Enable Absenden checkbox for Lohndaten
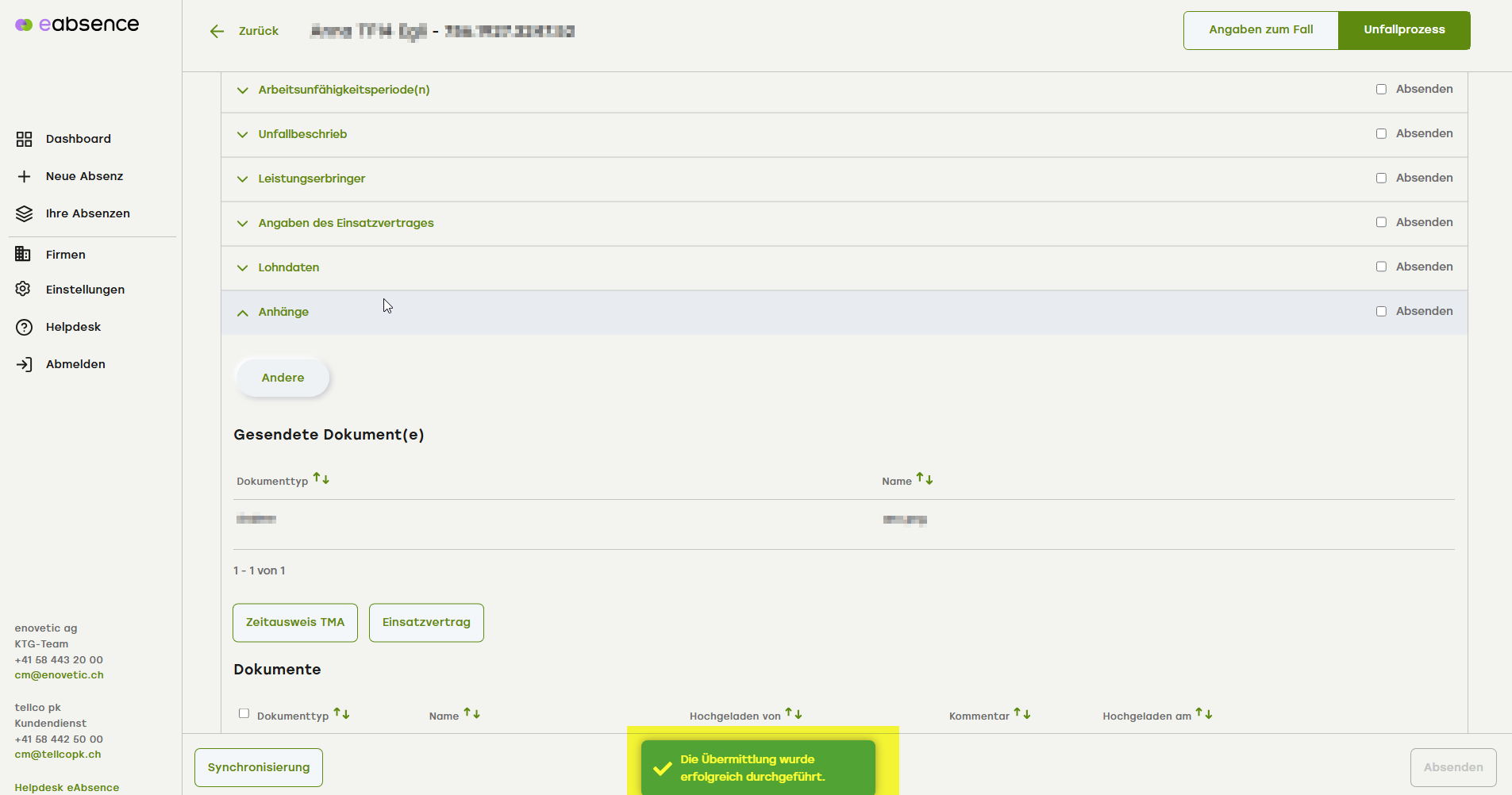This screenshot has height=795, width=1512. [x=1381, y=267]
